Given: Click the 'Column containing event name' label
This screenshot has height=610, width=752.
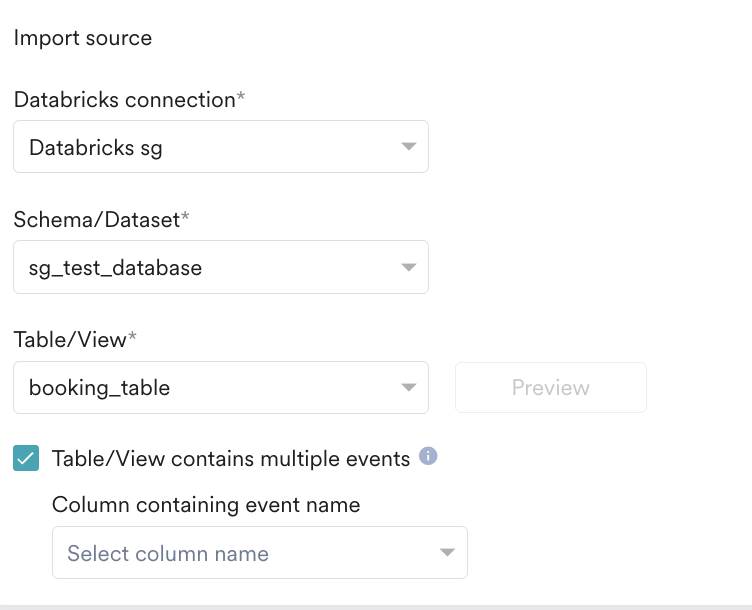Looking at the screenshot, I should coord(206,505).
